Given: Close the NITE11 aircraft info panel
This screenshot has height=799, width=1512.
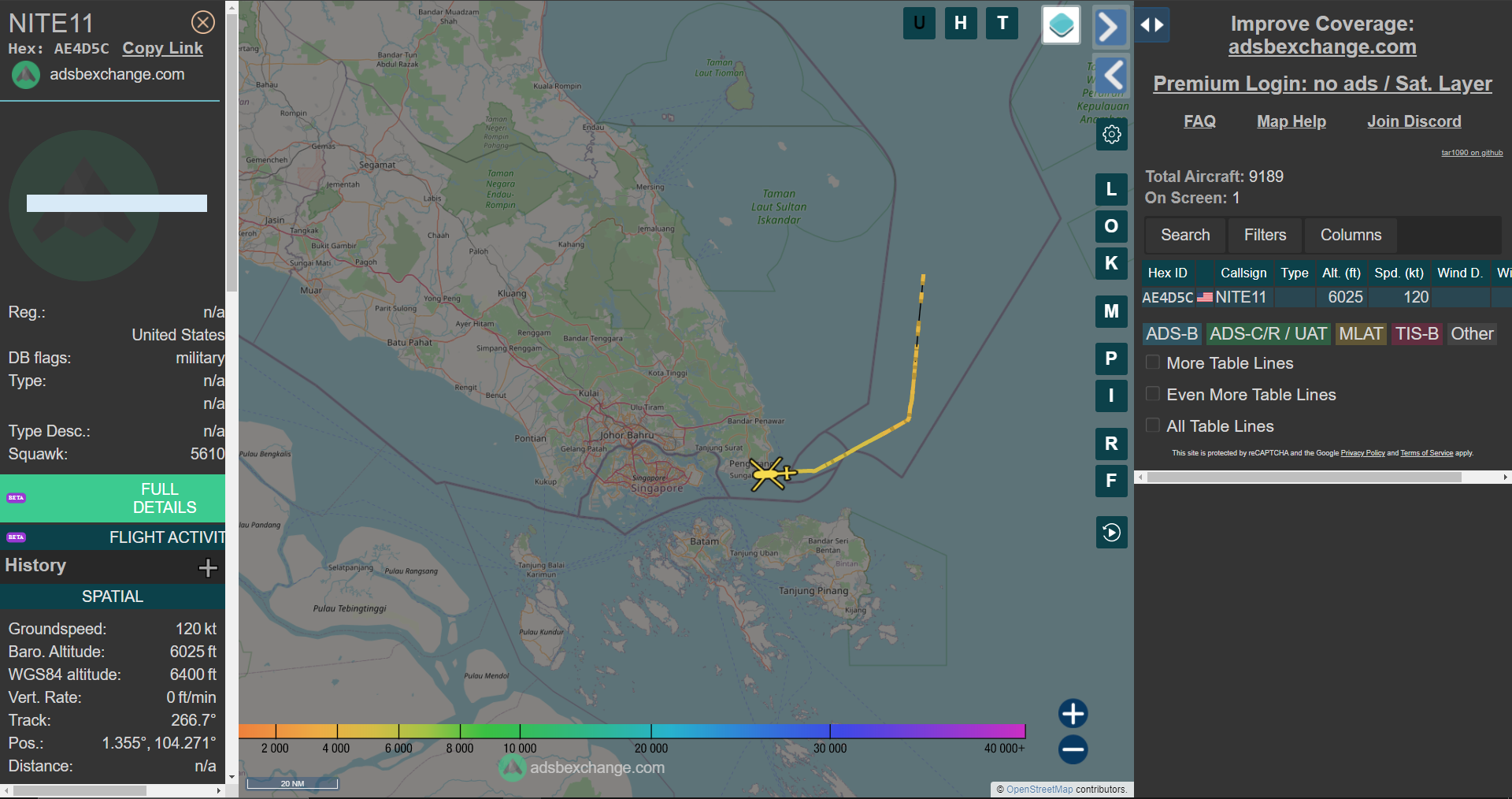Looking at the screenshot, I should point(203,22).
